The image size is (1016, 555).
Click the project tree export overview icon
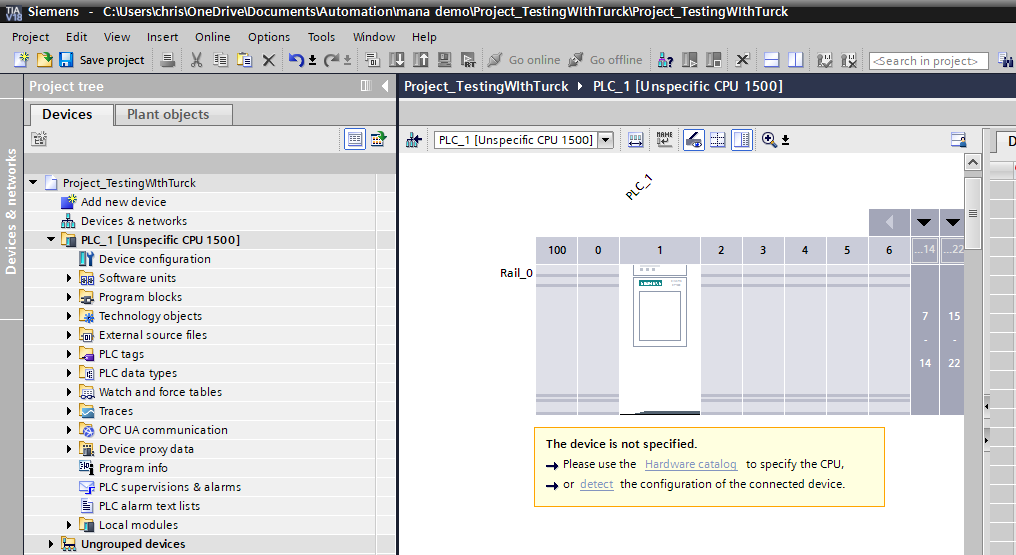click(378, 139)
